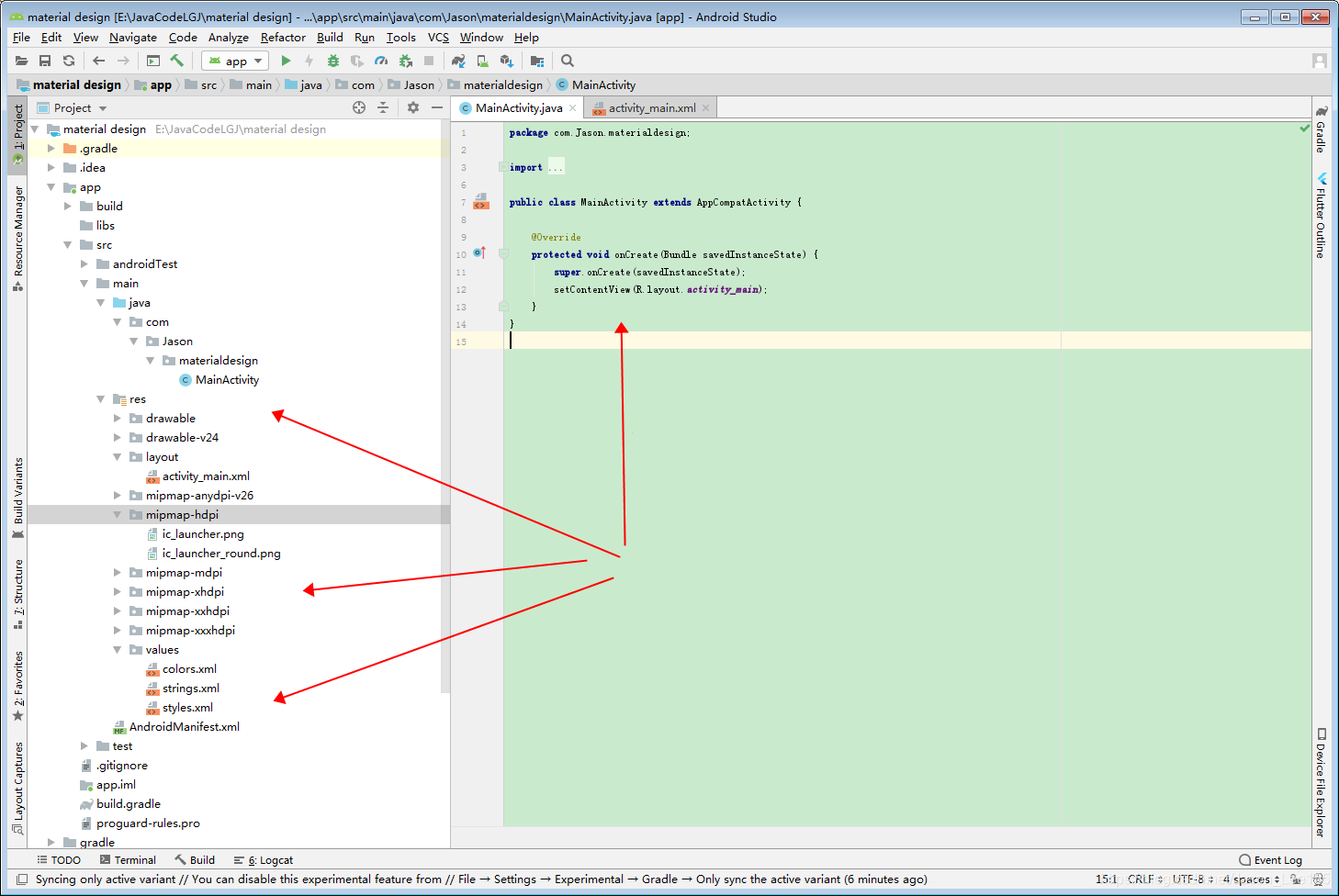This screenshot has width=1339, height=896.
Task: Toggle the Structure side tab
Action: tap(17, 593)
